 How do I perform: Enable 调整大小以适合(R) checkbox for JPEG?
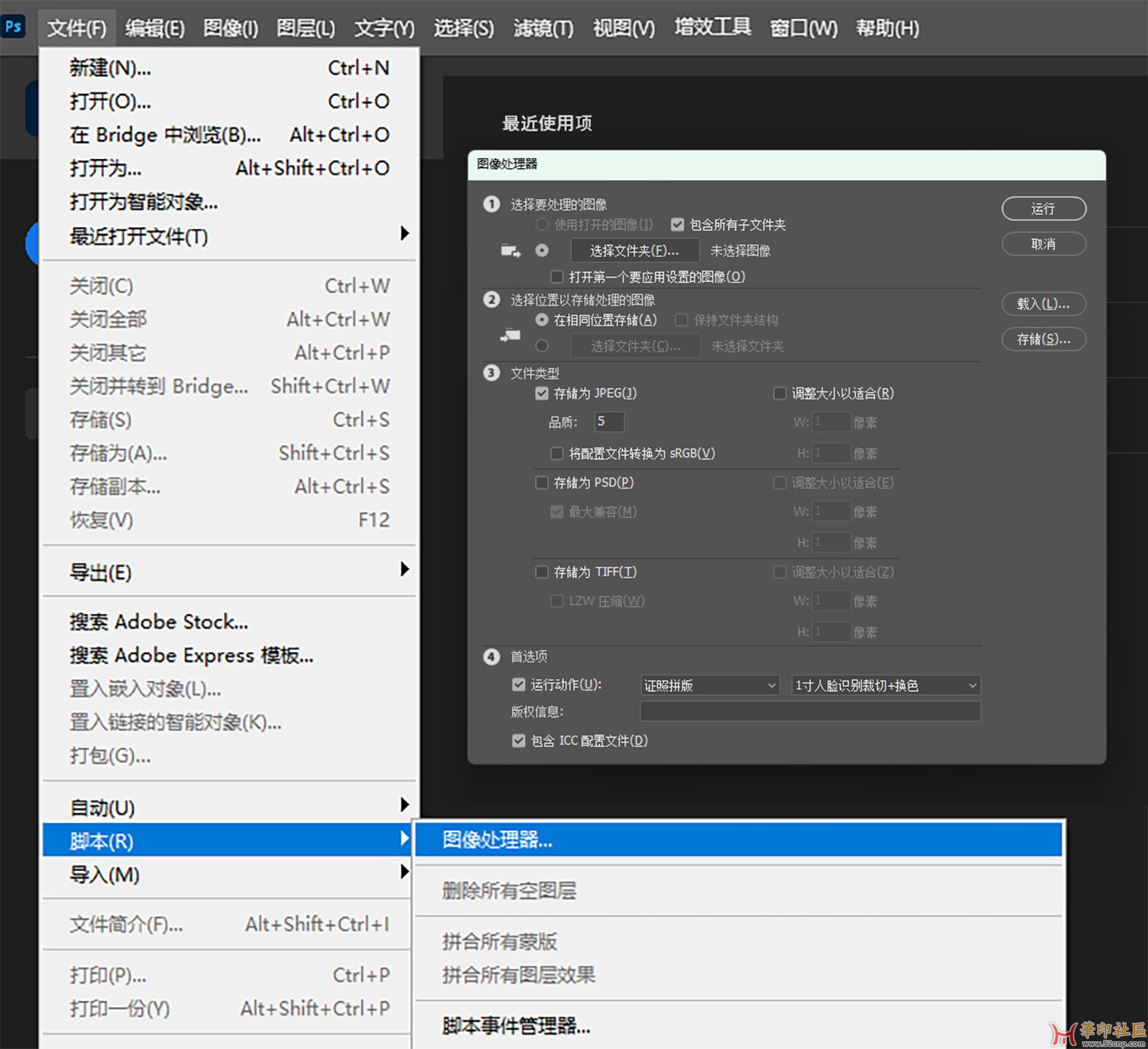tap(780, 393)
